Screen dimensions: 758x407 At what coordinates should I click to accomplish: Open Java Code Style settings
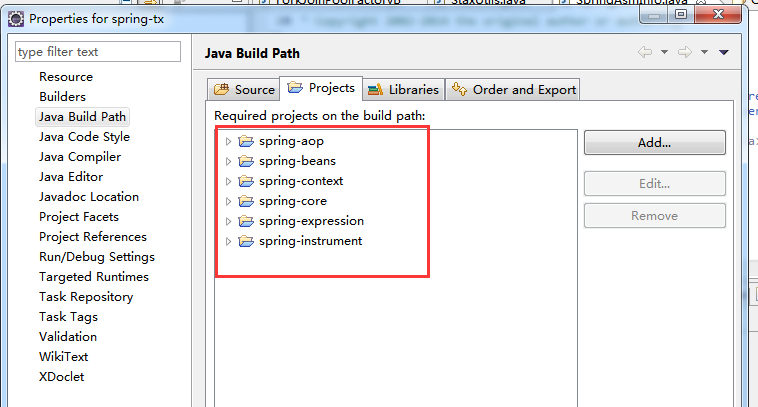[x=85, y=137]
